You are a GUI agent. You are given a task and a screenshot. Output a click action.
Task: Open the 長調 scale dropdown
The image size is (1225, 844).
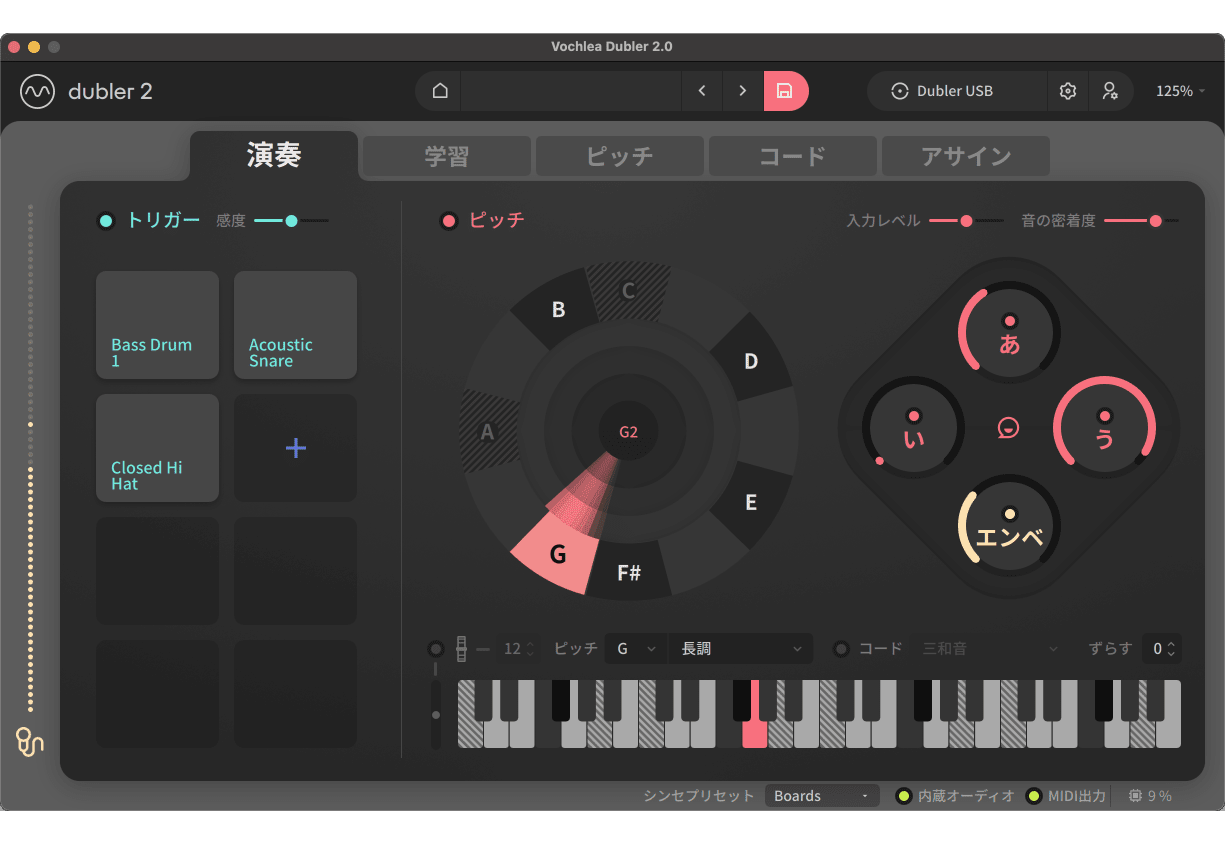[741, 649]
